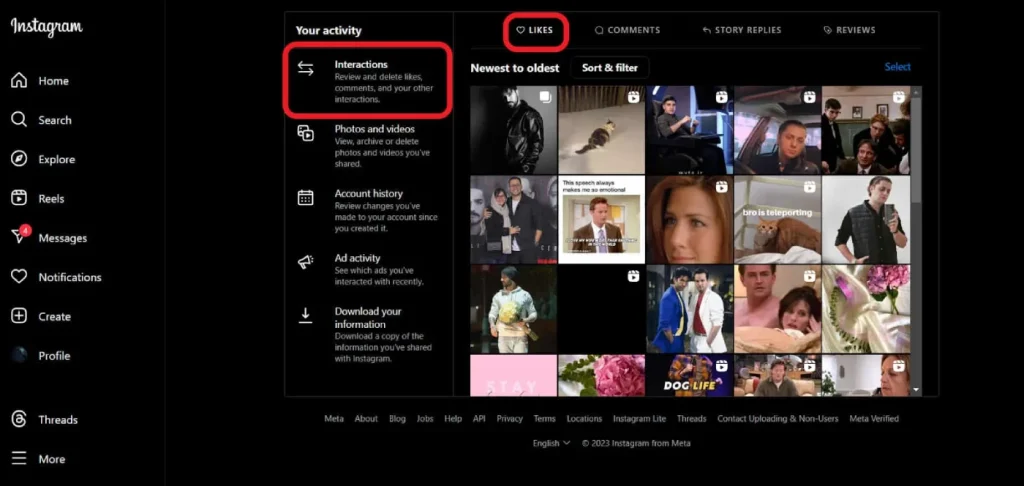Switch to the Reviews tab
Screen dimensions: 1024x486
point(849,30)
